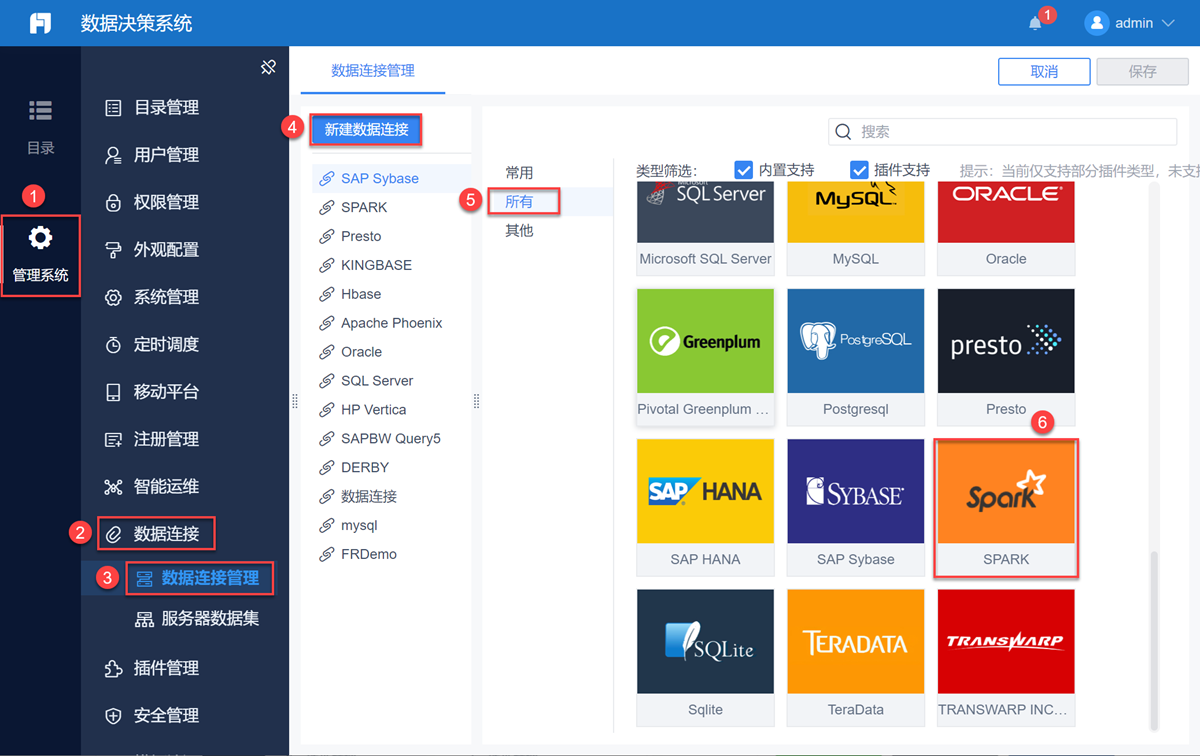
Task: Click the 新建数据连接 button
Action: [366, 130]
